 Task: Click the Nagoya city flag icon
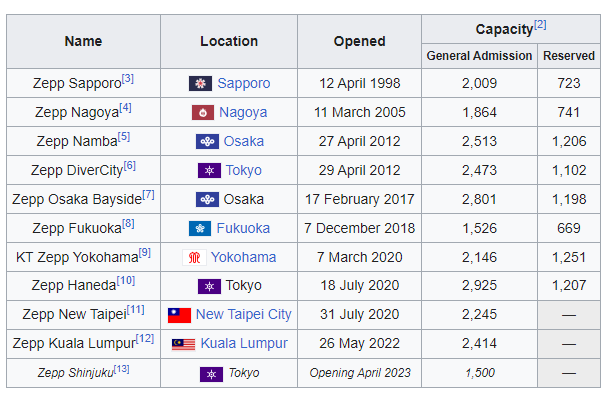pos(203,113)
